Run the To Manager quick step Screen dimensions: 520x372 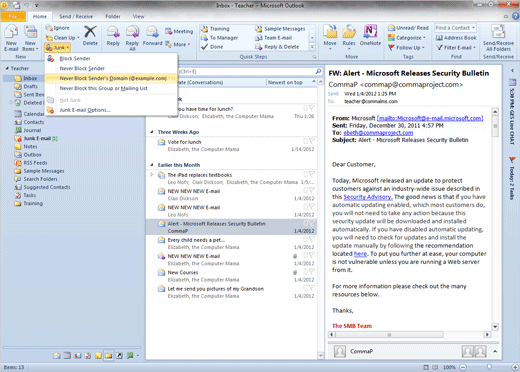pos(220,38)
